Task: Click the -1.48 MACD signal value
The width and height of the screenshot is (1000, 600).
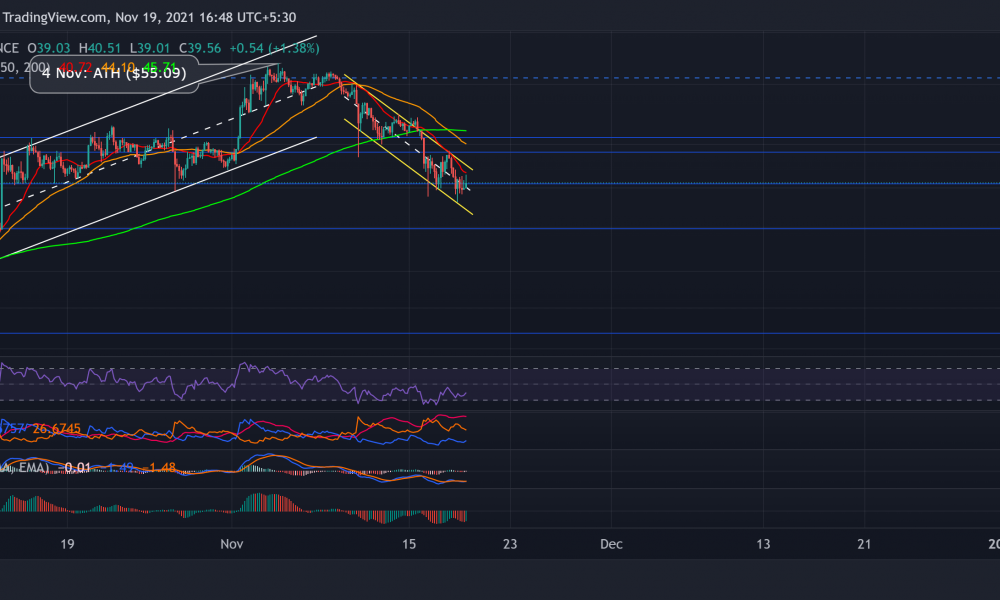Action: (x=158, y=467)
